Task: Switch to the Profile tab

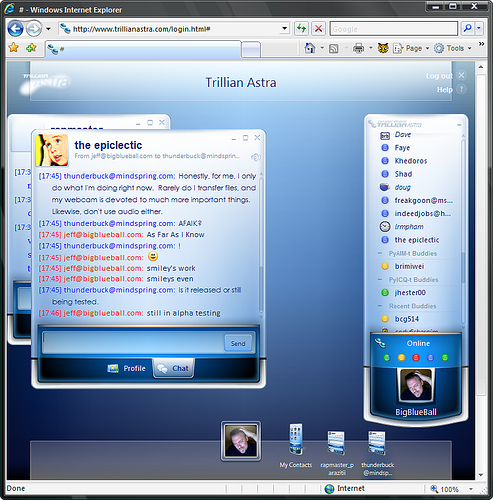Action: [127, 368]
